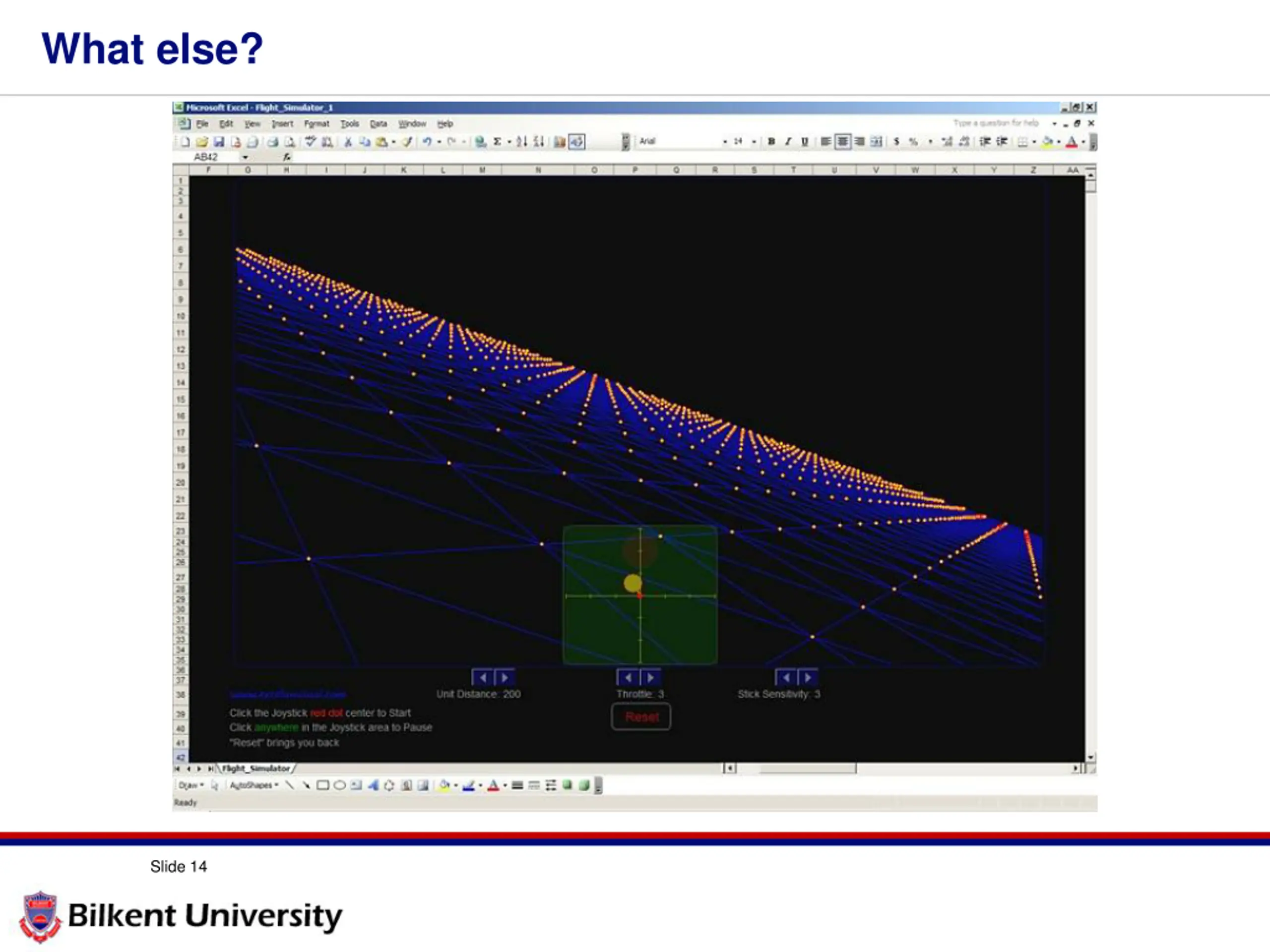This screenshot has height=952, width=1270.
Task: Click the red Reset button
Action: coord(641,716)
